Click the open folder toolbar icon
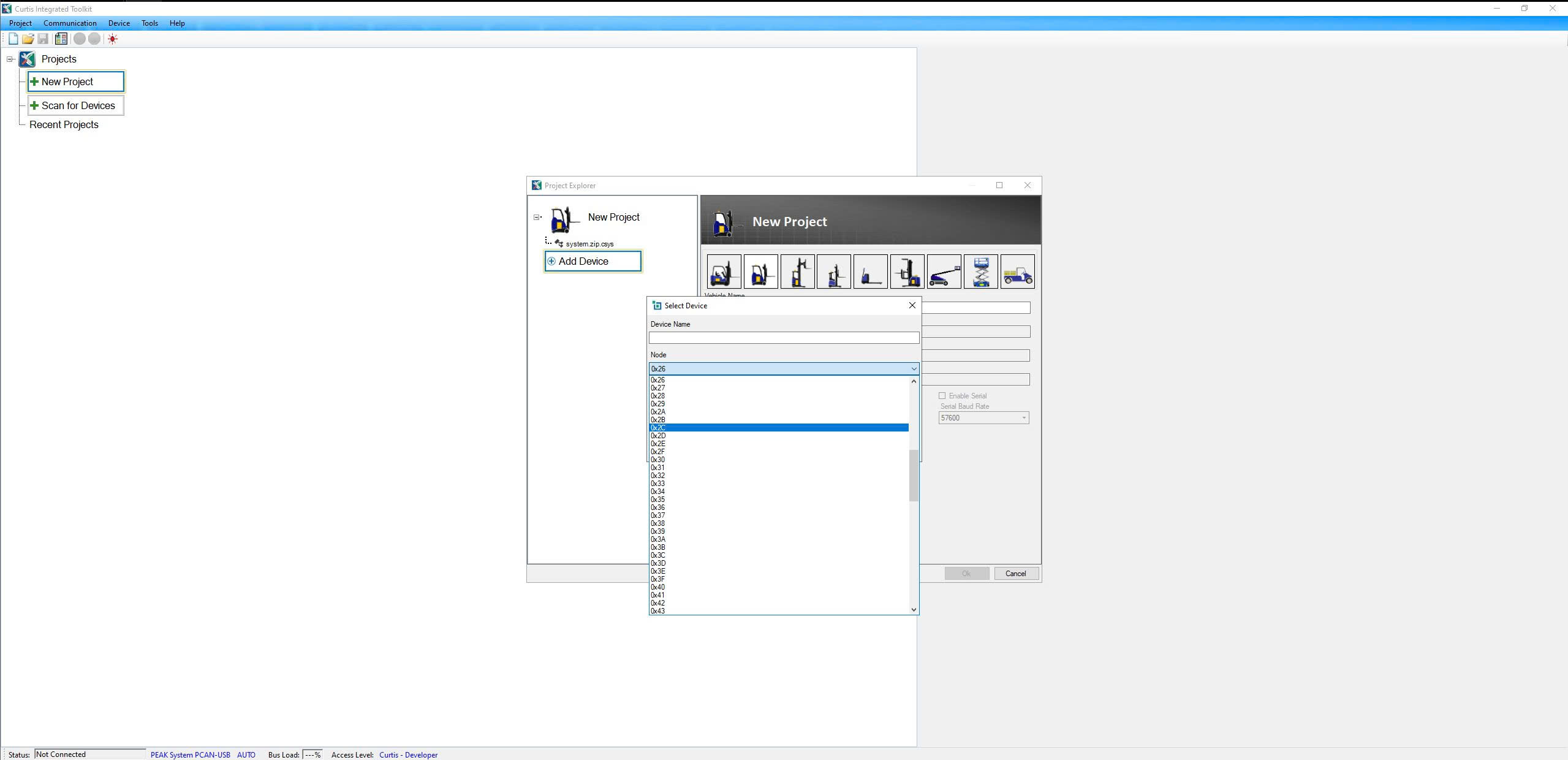Image resolution: width=1568 pixels, height=760 pixels. 28,39
